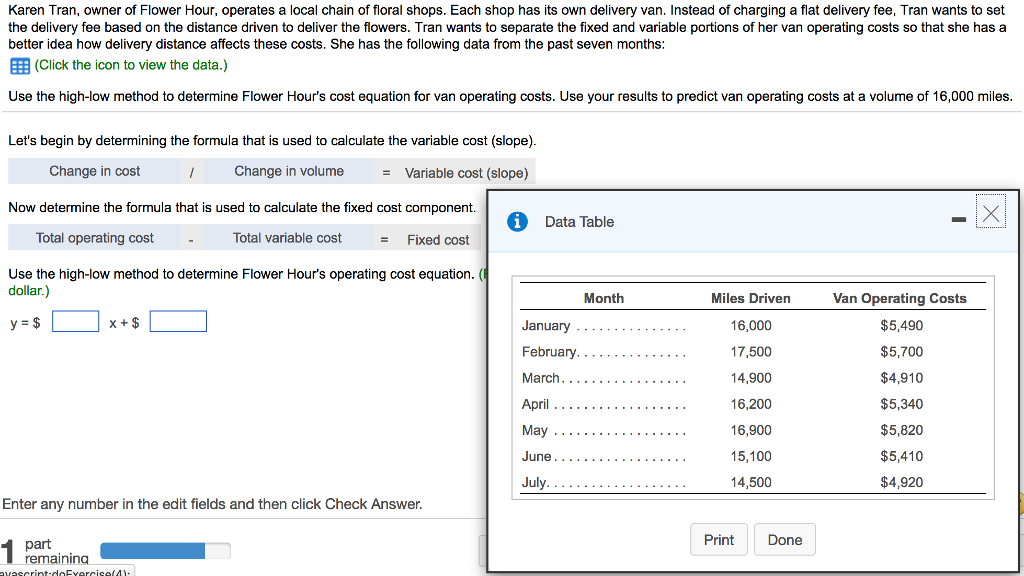Open the 'Click the icon to view the data' link
1024x576 pixels.
pyautogui.click(x=131, y=65)
